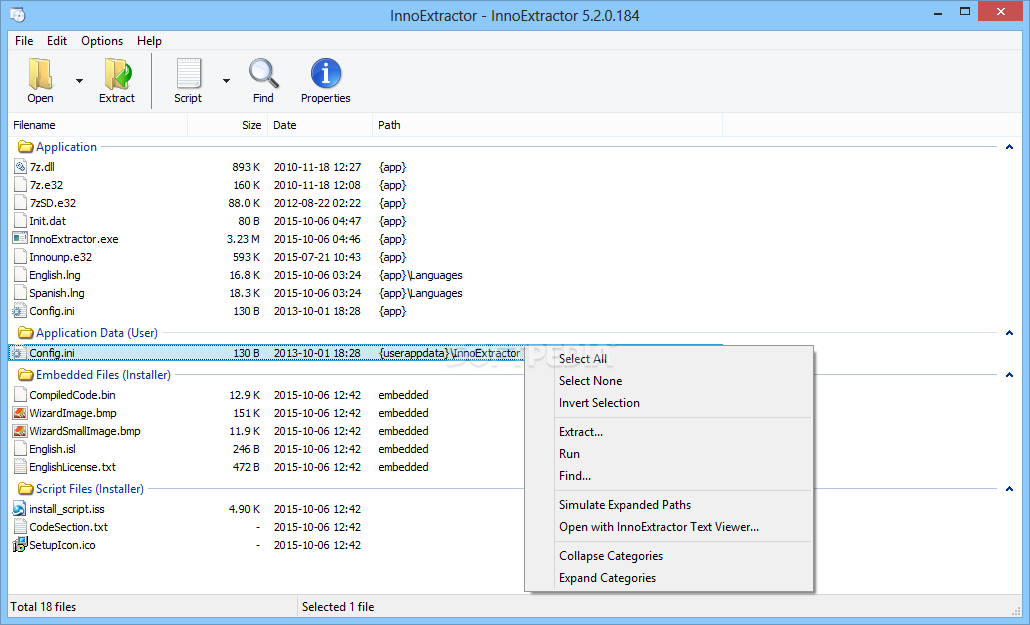Click the Script Files (Installer) folder icon
Viewport: 1030px width, 625px height.
pyautogui.click(x=26, y=488)
